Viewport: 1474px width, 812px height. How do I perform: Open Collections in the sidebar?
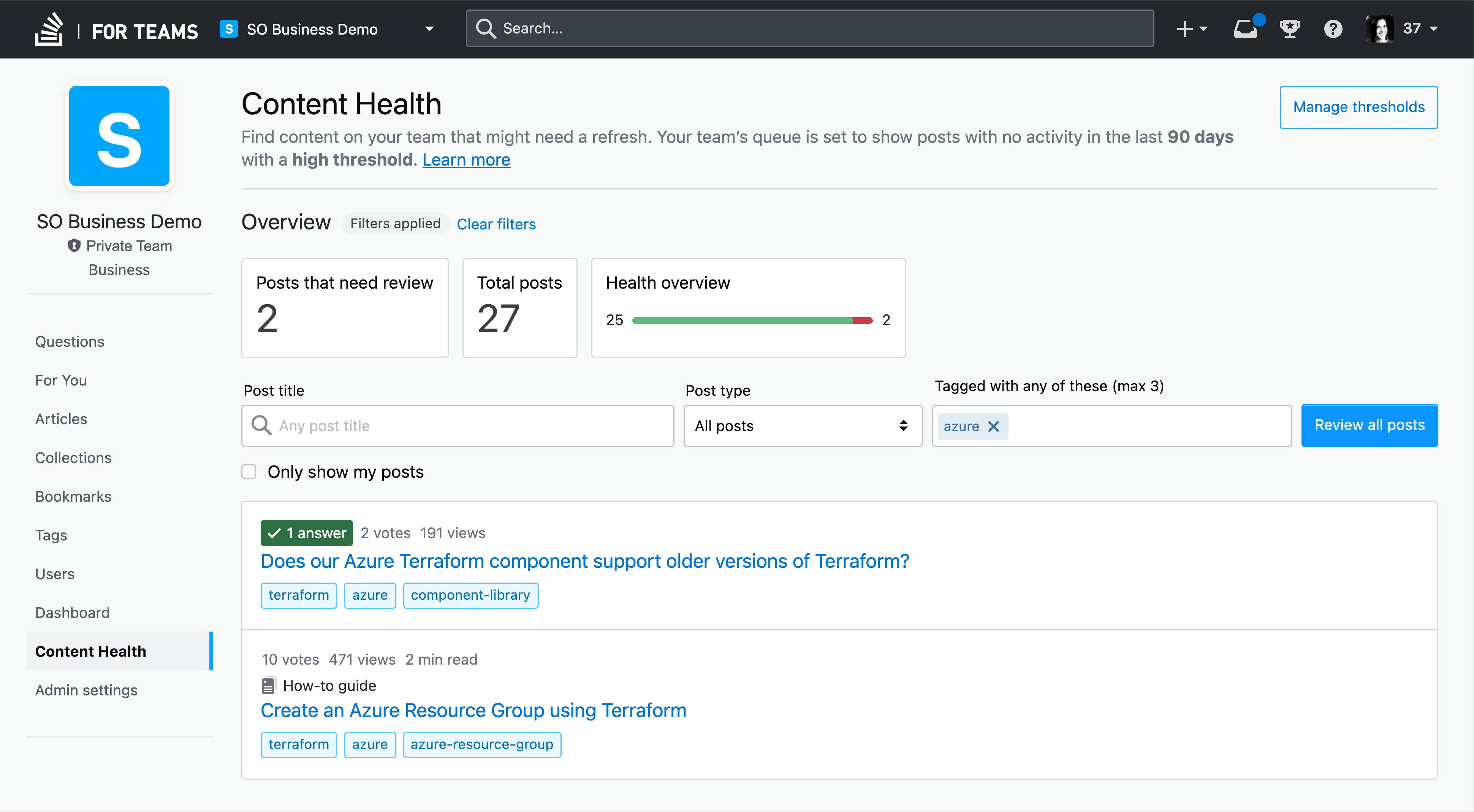click(x=73, y=458)
